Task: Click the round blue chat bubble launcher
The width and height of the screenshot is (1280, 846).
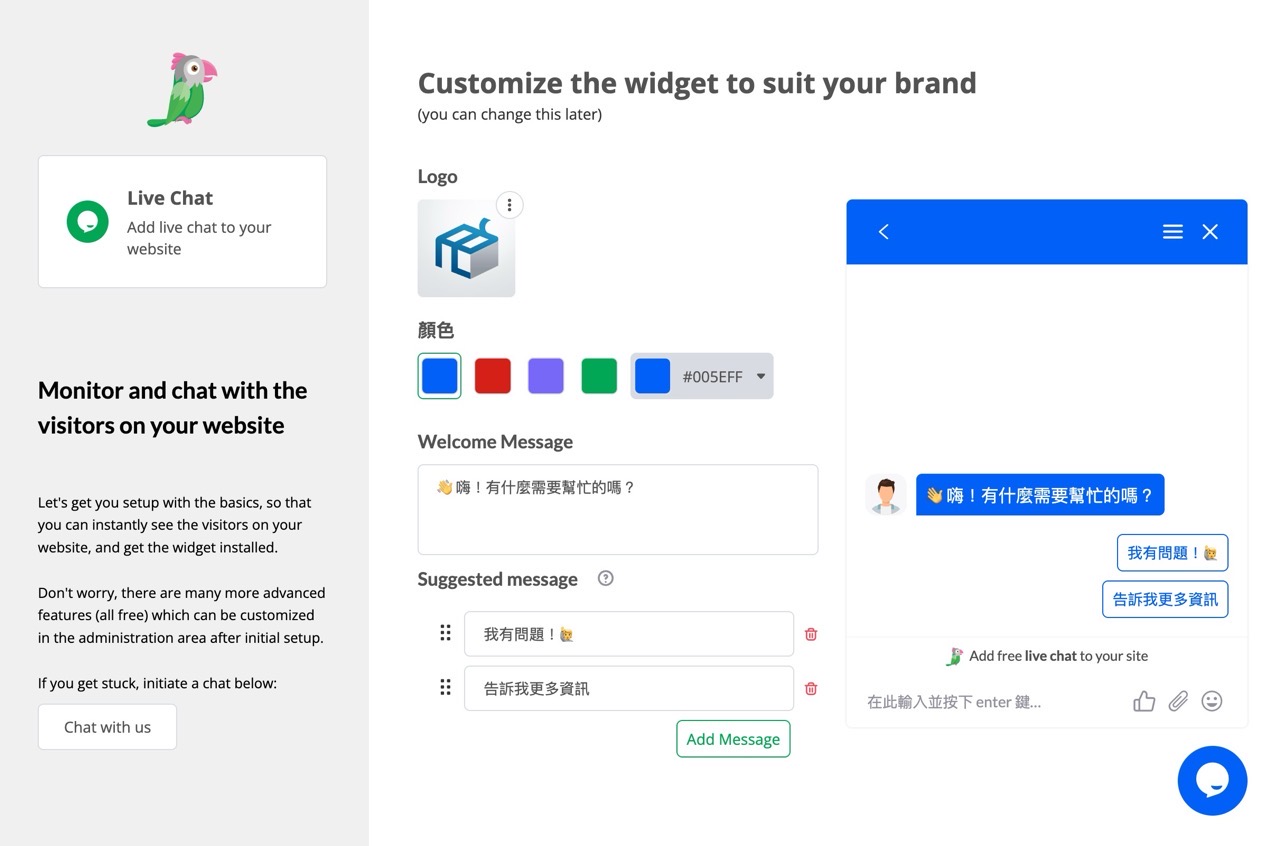Action: pos(1212,781)
